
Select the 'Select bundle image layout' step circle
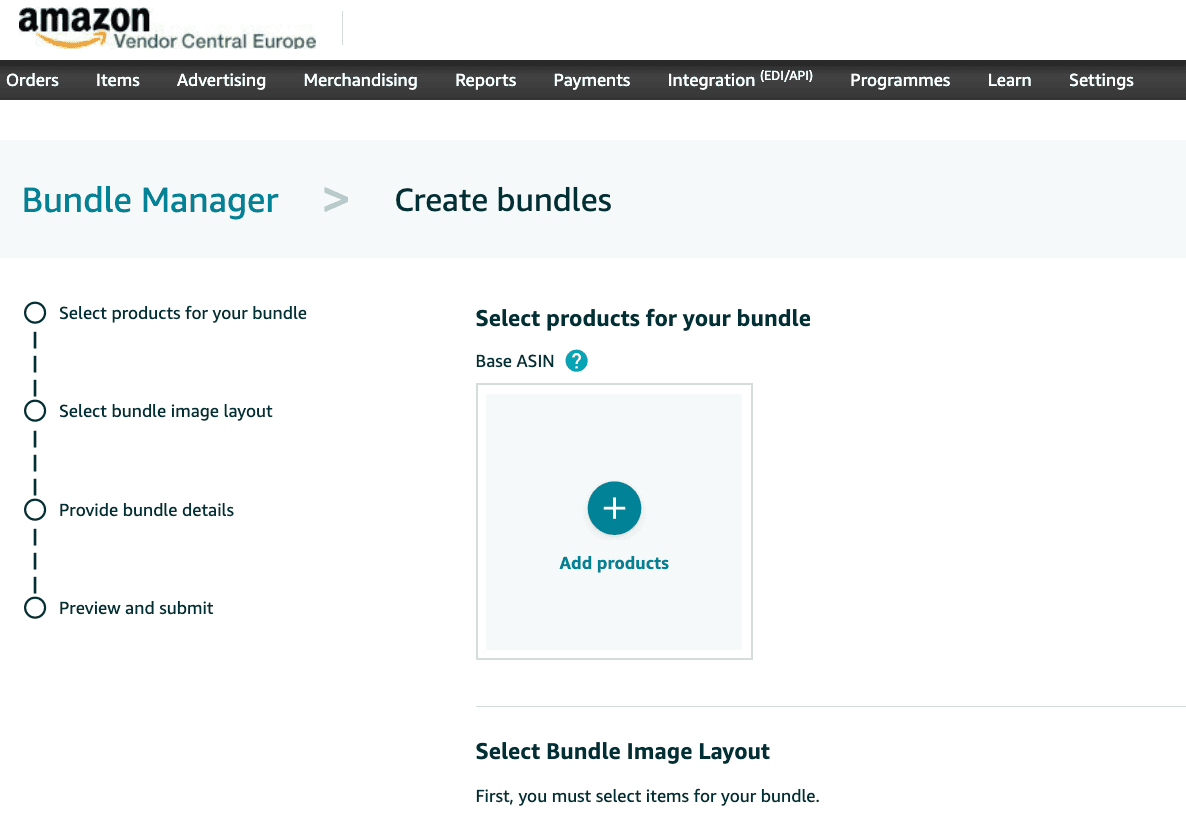35,411
